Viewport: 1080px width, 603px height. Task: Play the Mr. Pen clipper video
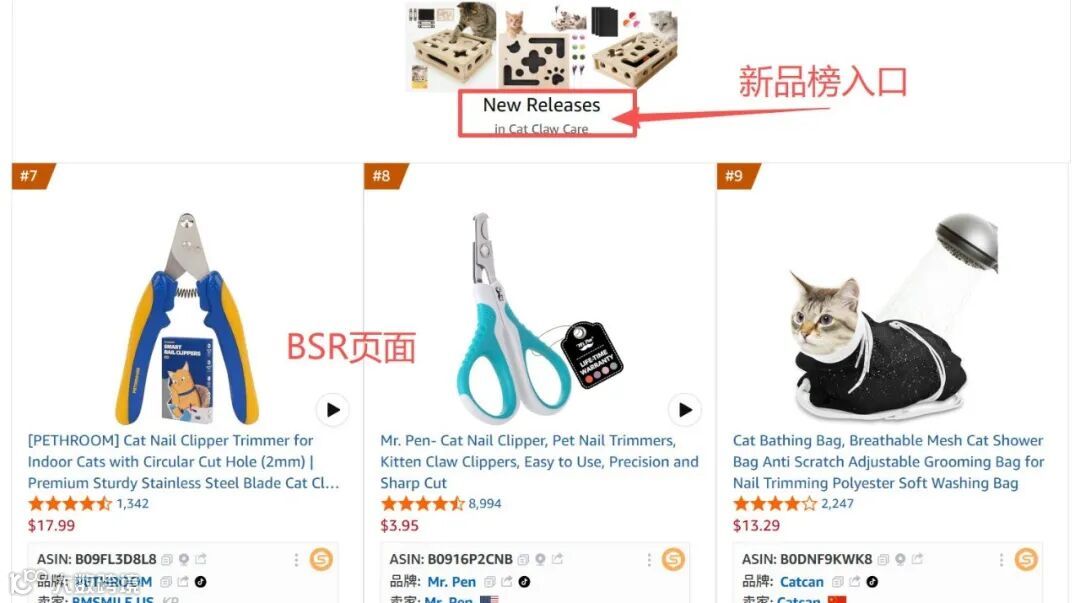tap(685, 410)
